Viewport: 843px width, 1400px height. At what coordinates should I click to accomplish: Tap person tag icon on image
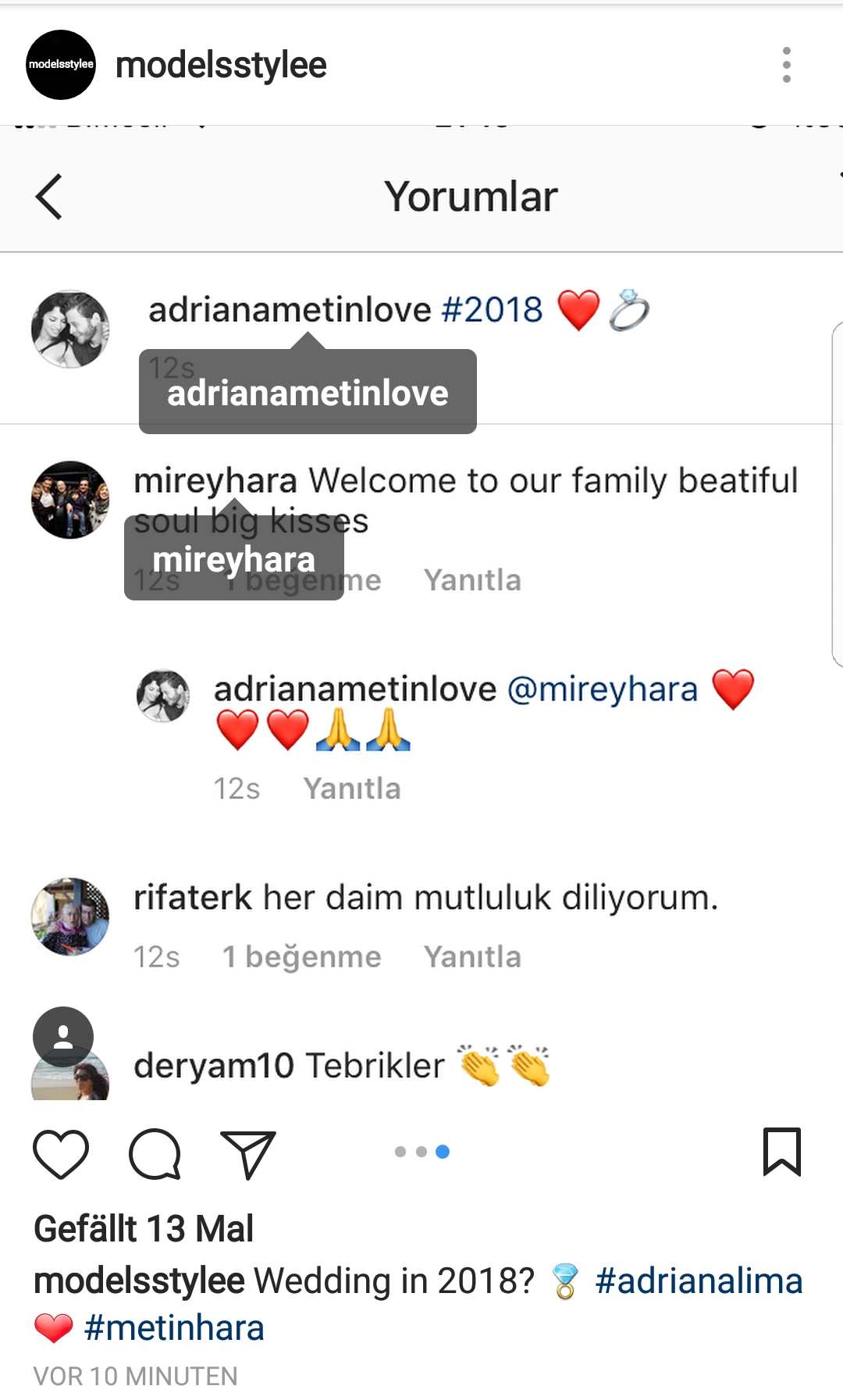63,1037
